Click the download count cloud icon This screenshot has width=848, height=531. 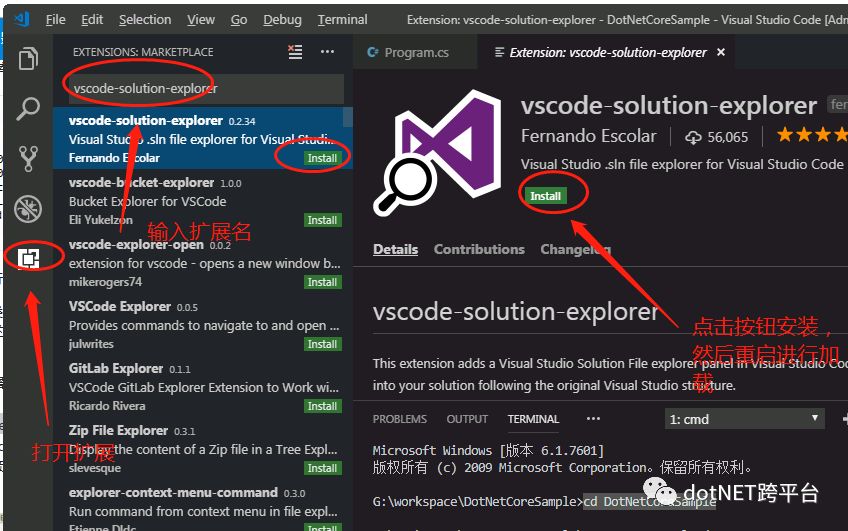pos(693,137)
